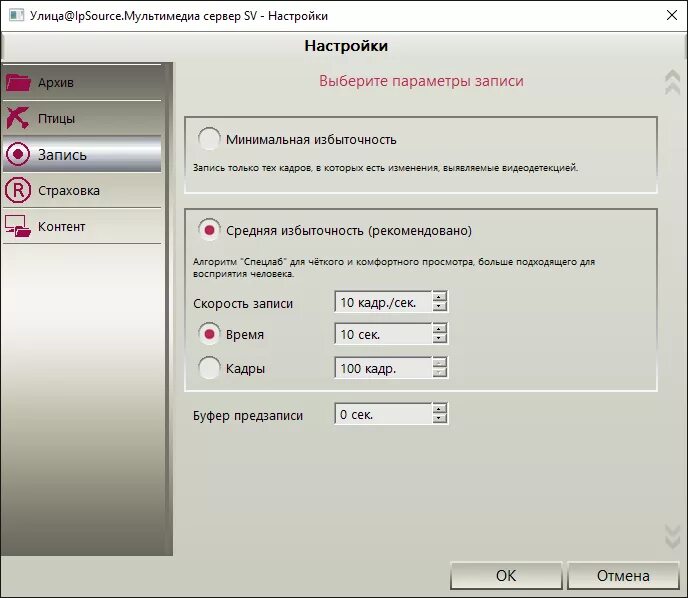The width and height of the screenshot is (688, 598).
Task: Increase Кадры count with up arrow
Action: click(x=439, y=362)
